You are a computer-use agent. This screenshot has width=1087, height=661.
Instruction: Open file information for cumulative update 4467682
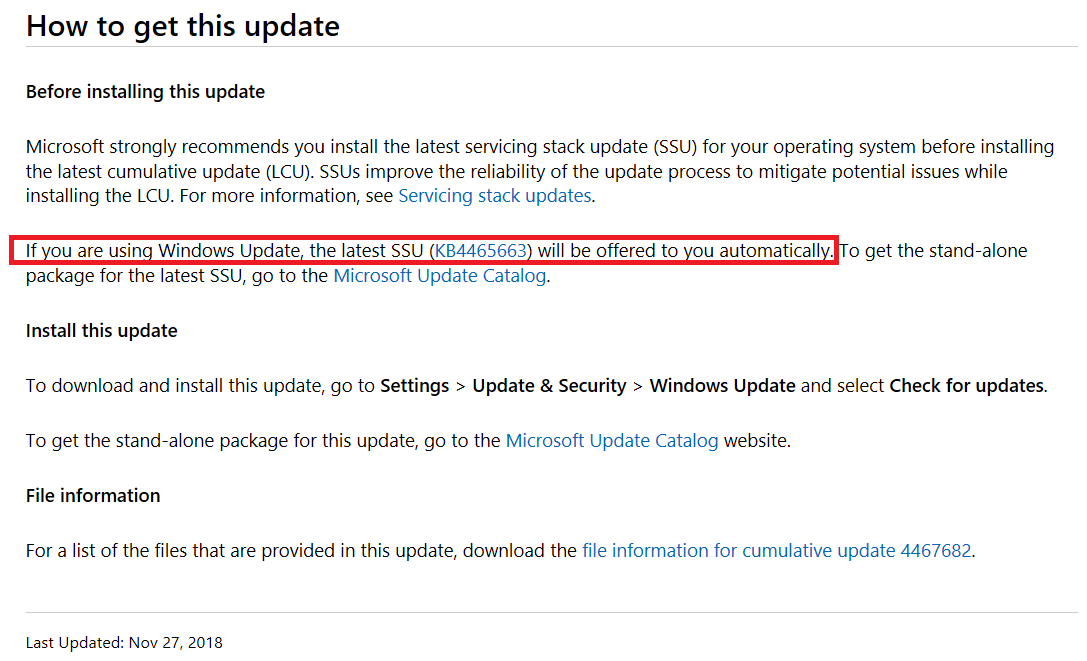[x=776, y=550]
